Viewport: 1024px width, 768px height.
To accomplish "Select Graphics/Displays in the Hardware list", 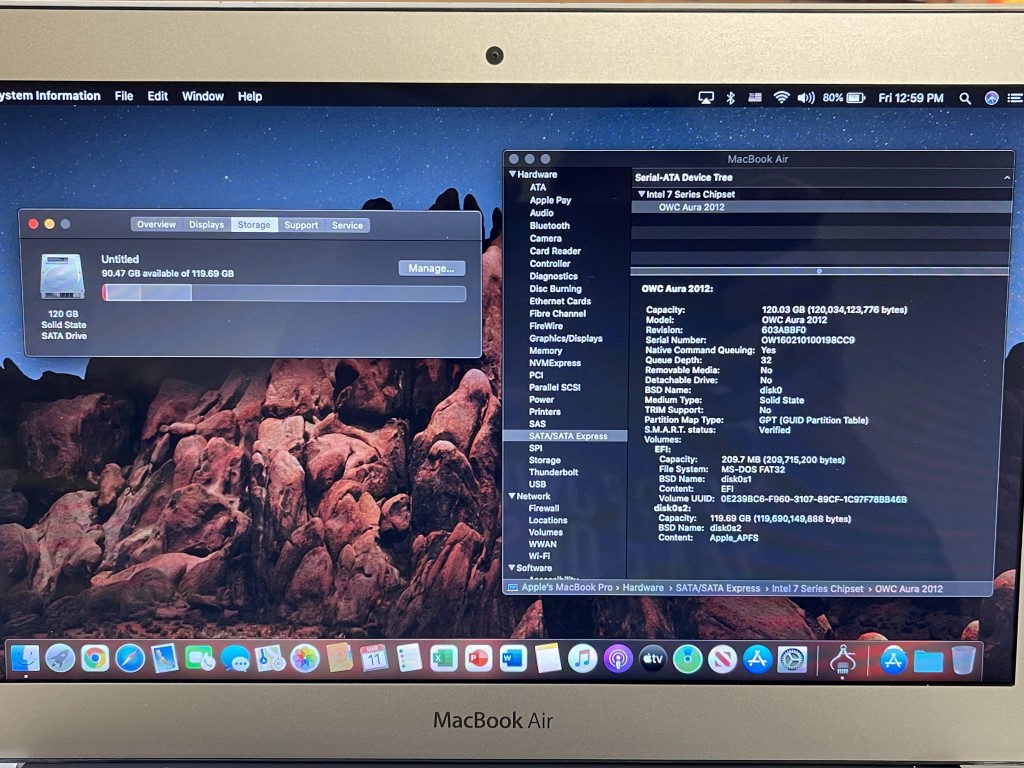I will [x=566, y=338].
